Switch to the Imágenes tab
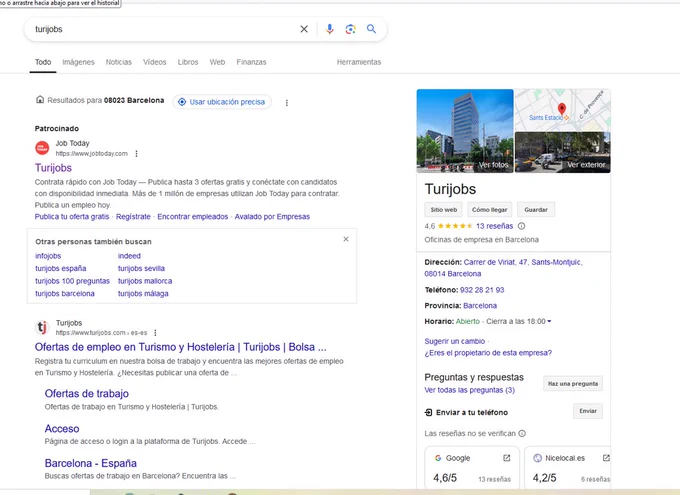680x495 pixels. [x=78, y=62]
